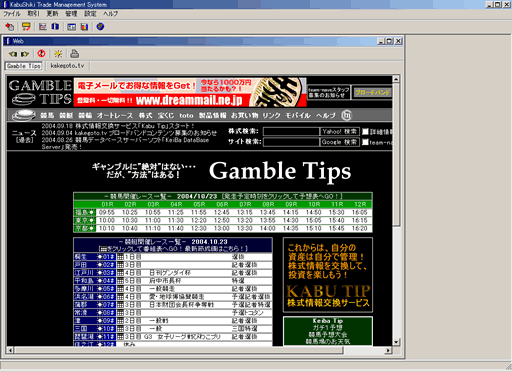Open the chart icon in the main toolbar
512x372 pixels.
[43, 26]
